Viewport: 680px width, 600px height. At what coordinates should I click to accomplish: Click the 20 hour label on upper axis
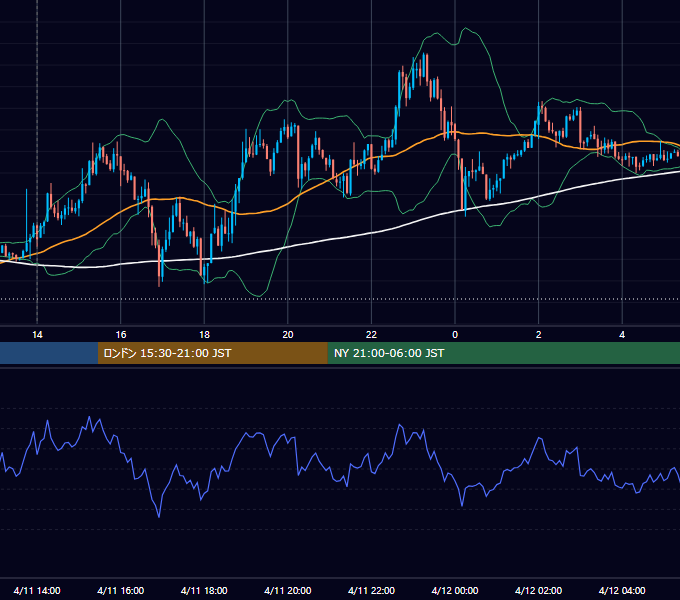click(x=288, y=335)
